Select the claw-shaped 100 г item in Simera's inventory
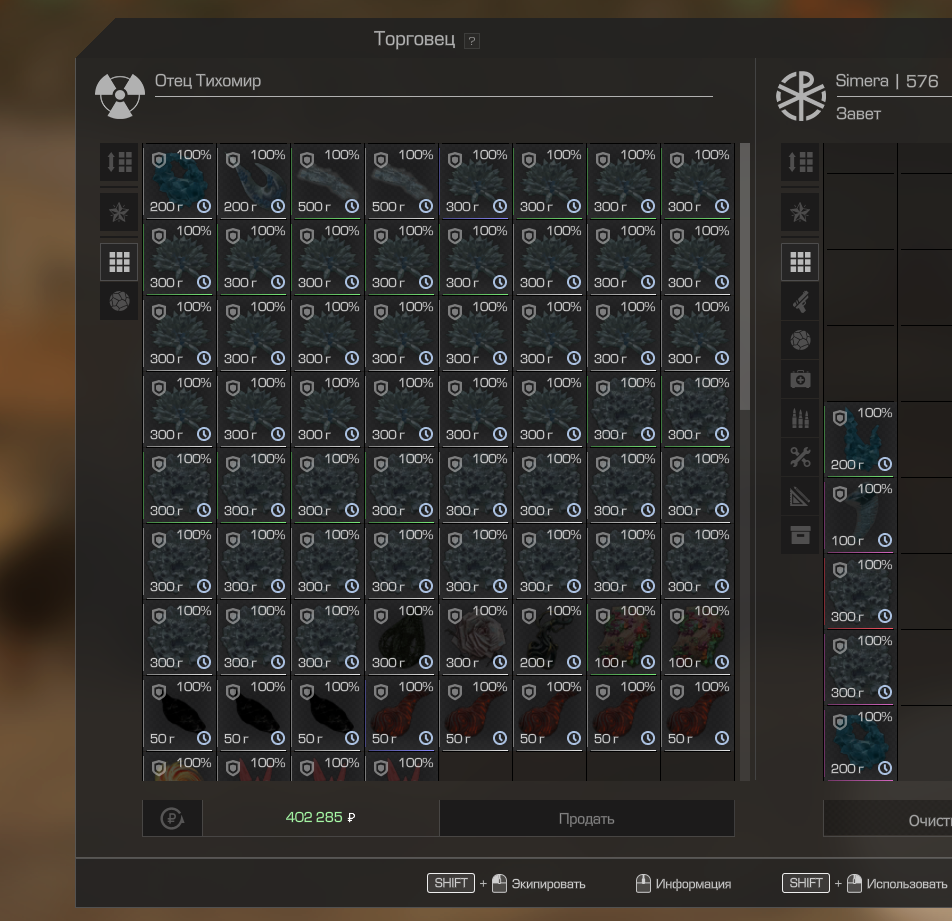The width and height of the screenshot is (952, 921). (x=860, y=515)
